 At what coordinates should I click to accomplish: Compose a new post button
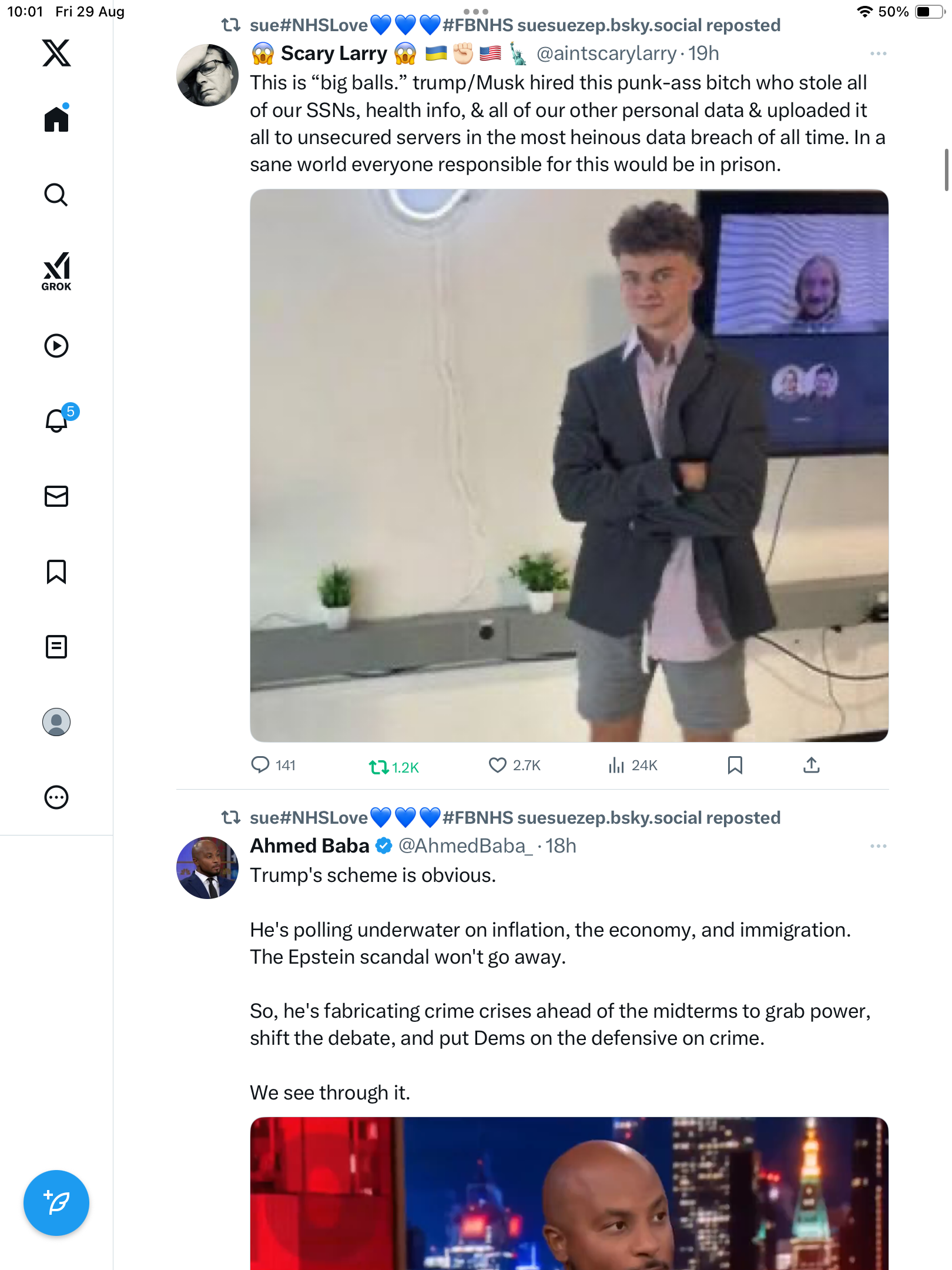(x=56, y=1203)
